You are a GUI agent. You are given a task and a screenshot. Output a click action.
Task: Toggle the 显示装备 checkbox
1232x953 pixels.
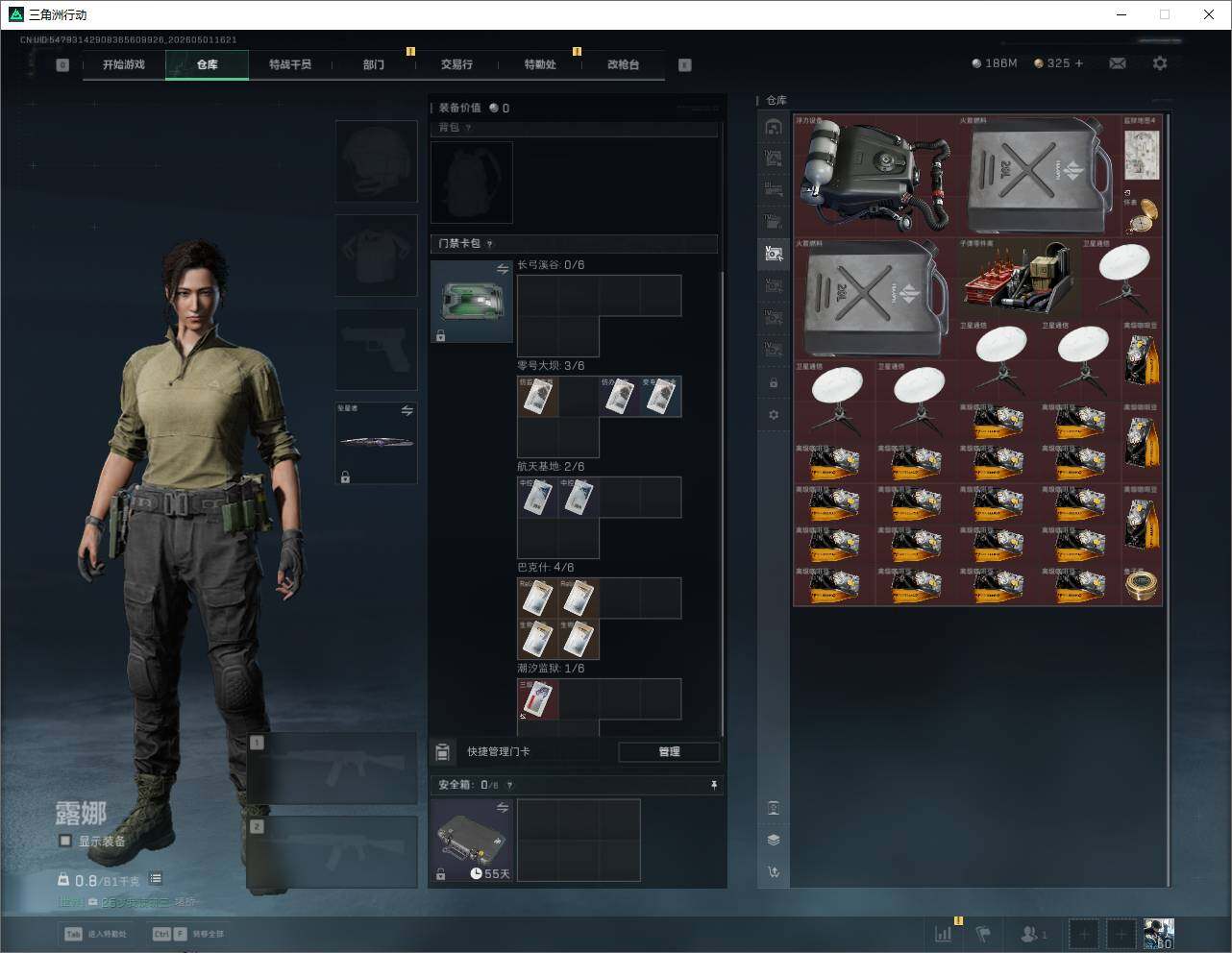point(65,841)
